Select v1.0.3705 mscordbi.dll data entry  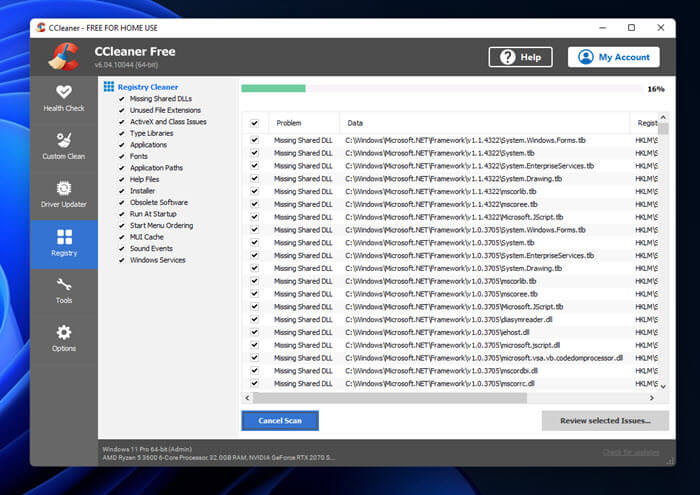(x=441, y=371)
